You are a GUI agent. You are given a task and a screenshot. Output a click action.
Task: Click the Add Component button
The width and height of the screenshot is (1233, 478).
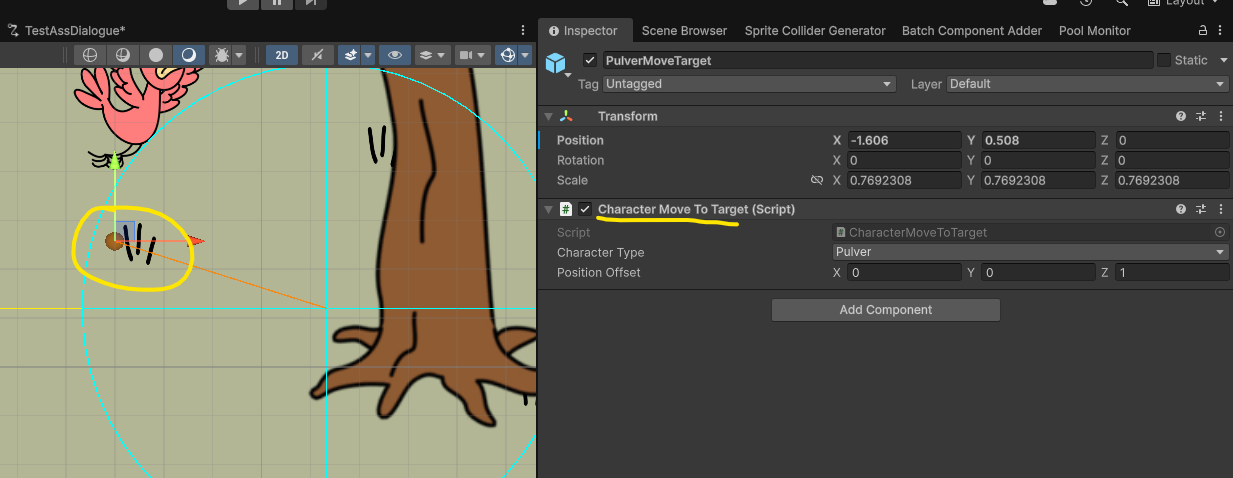tap(885, 310)
